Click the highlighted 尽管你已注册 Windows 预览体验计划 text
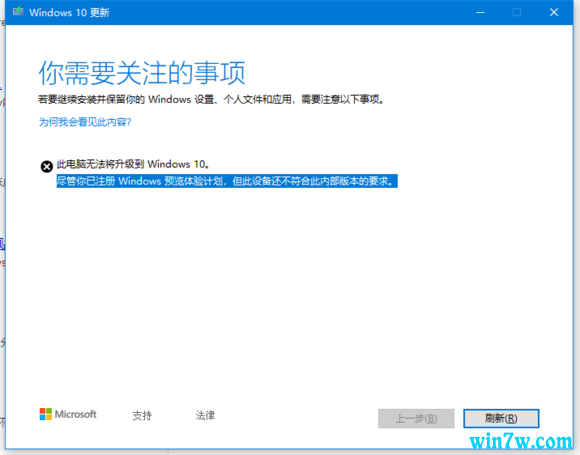 (x=227, y=181)
